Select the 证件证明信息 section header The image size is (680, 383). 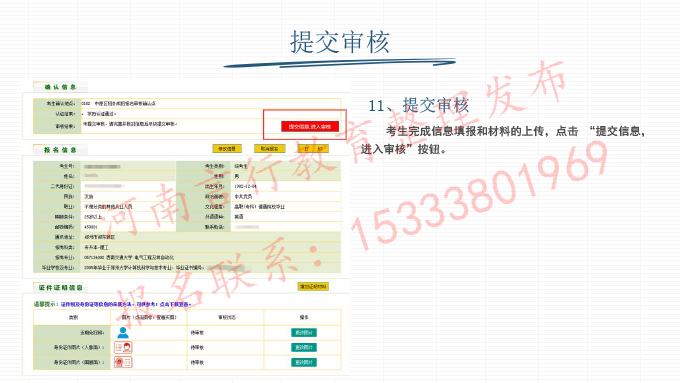61,288
